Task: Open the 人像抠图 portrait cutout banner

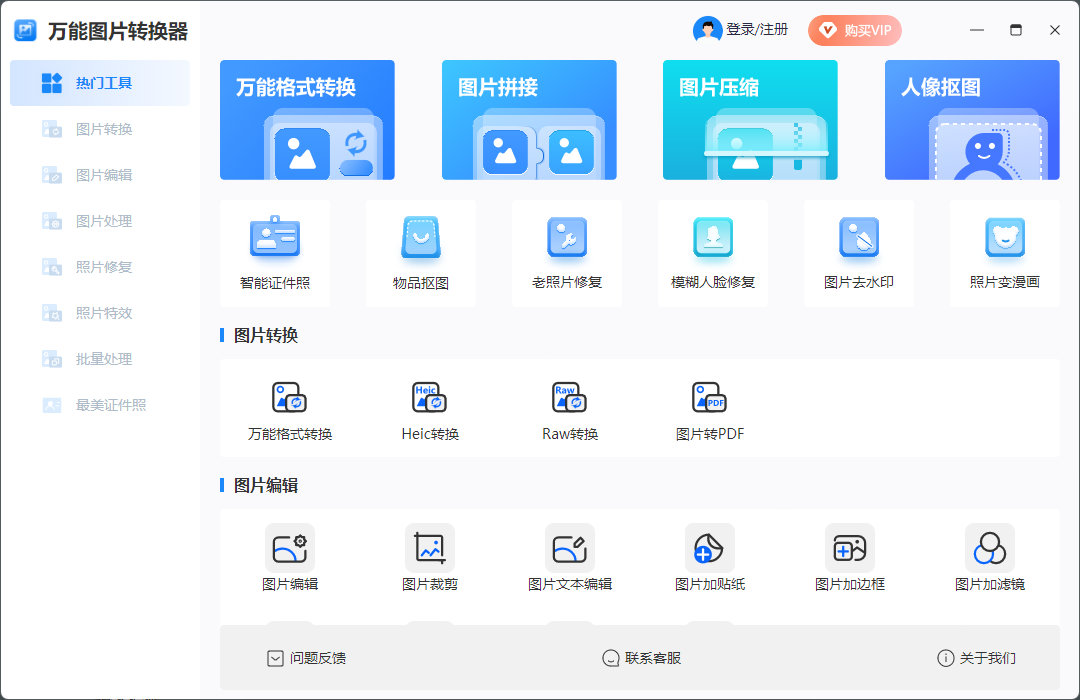Action: [972, 120]
